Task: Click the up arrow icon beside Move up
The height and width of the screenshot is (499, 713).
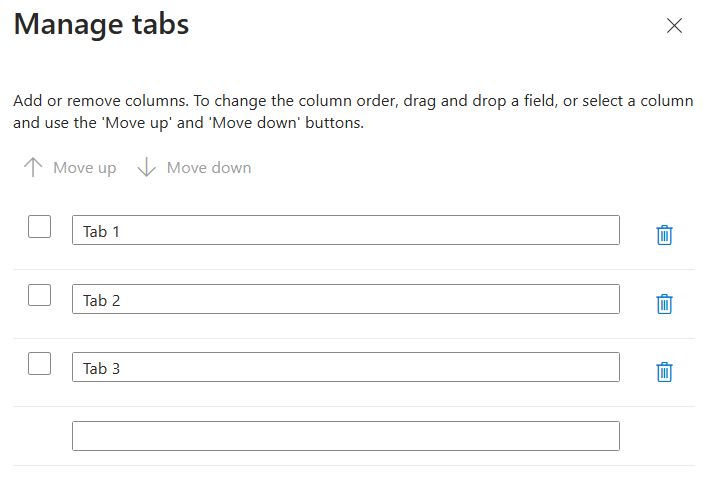Action: click(33, 168)
